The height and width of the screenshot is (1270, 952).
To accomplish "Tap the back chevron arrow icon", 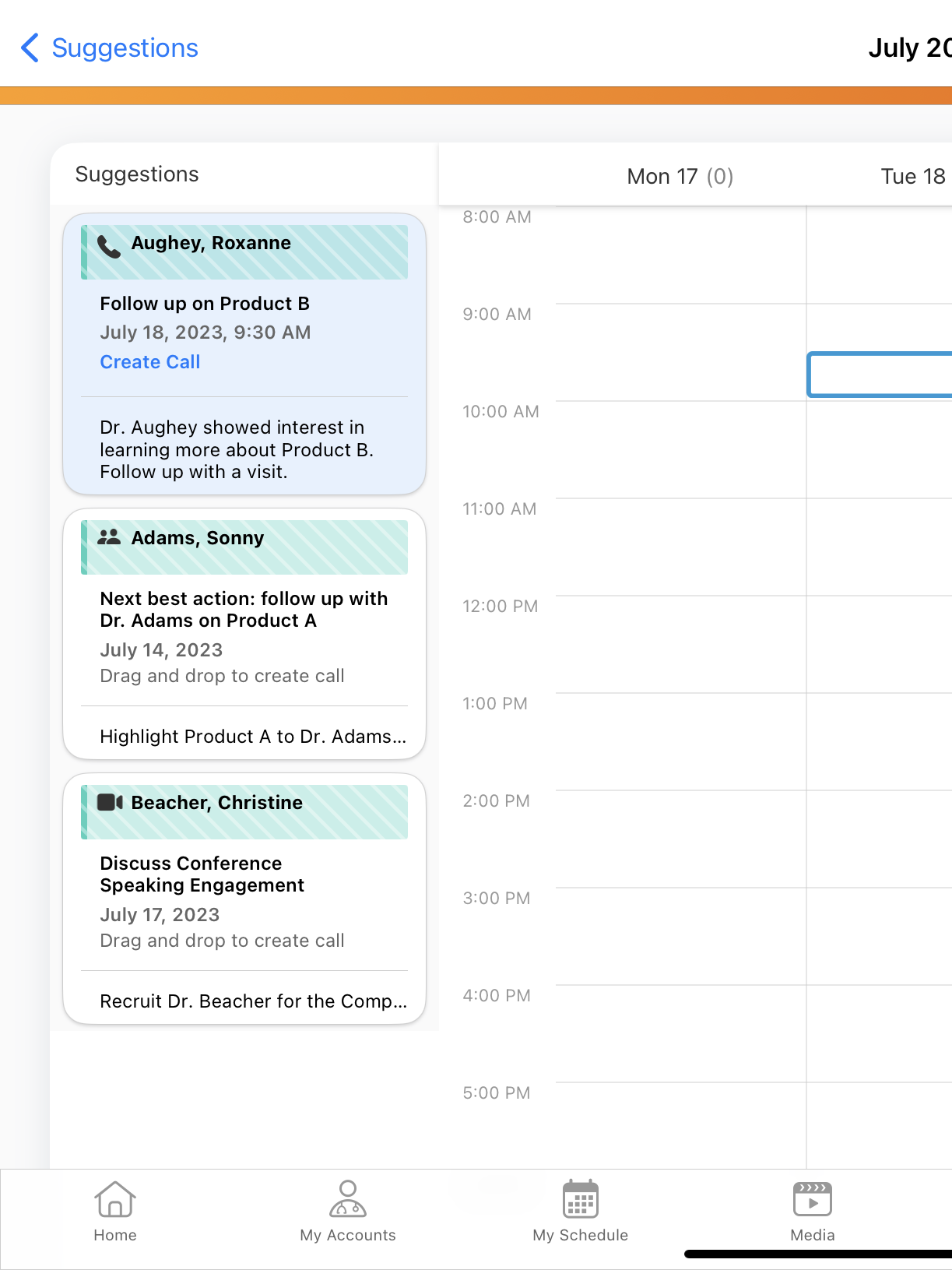I will (30, 48).
